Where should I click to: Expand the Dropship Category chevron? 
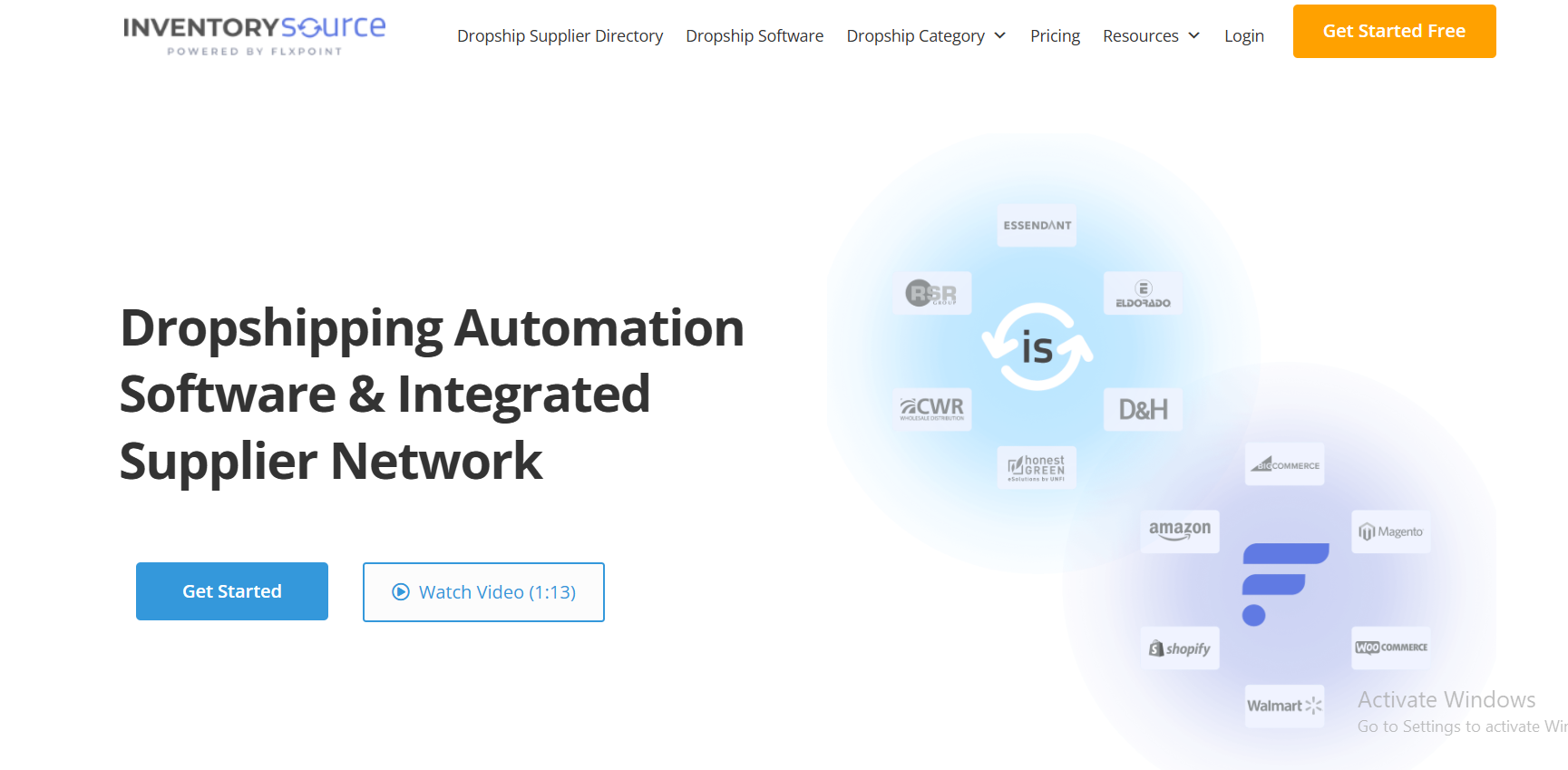1000,36
